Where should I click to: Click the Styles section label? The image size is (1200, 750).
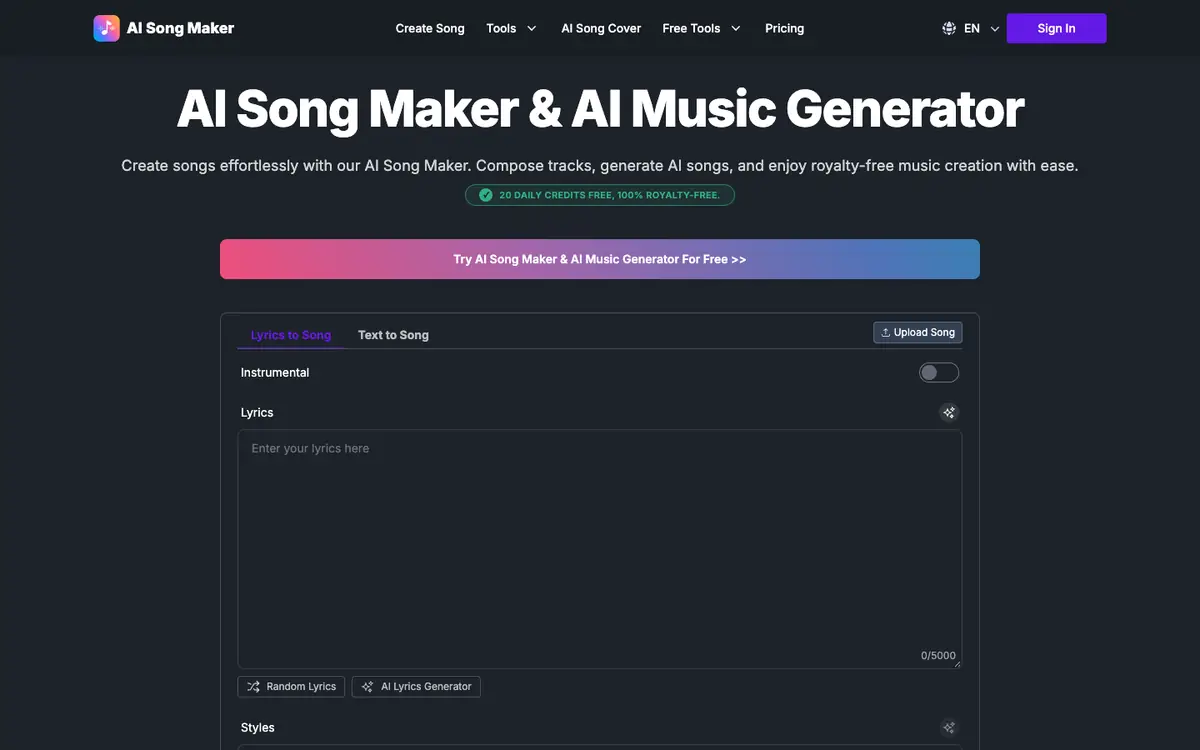coord(257,727)
